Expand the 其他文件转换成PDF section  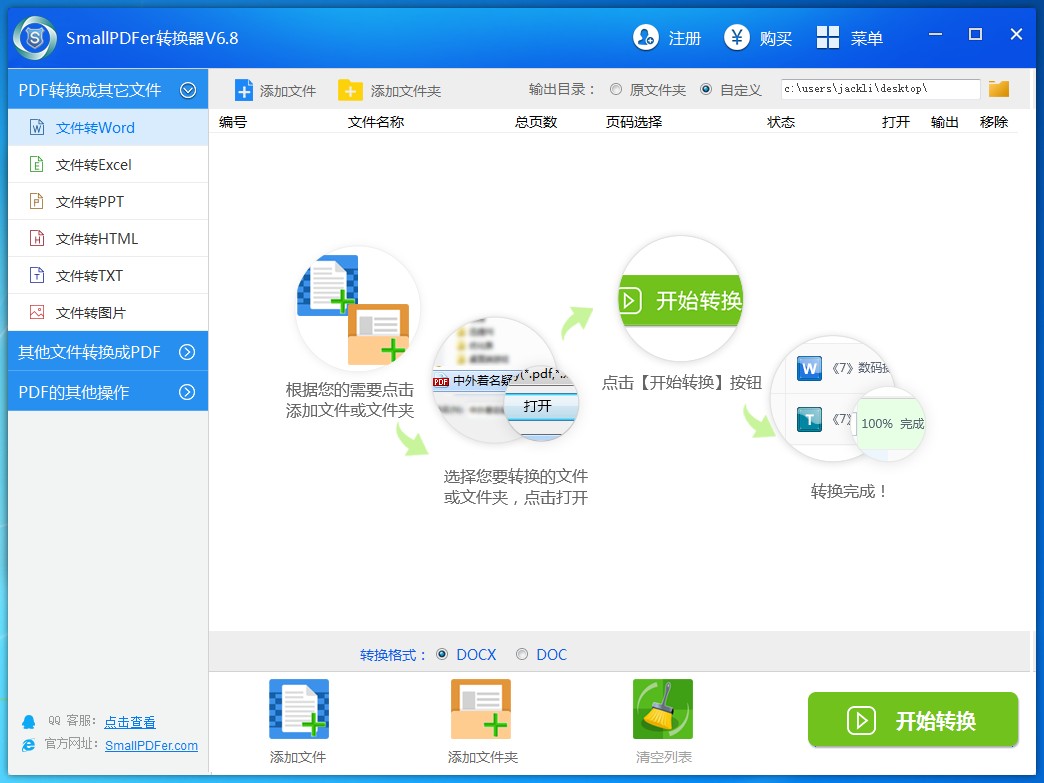coord(104,351)
